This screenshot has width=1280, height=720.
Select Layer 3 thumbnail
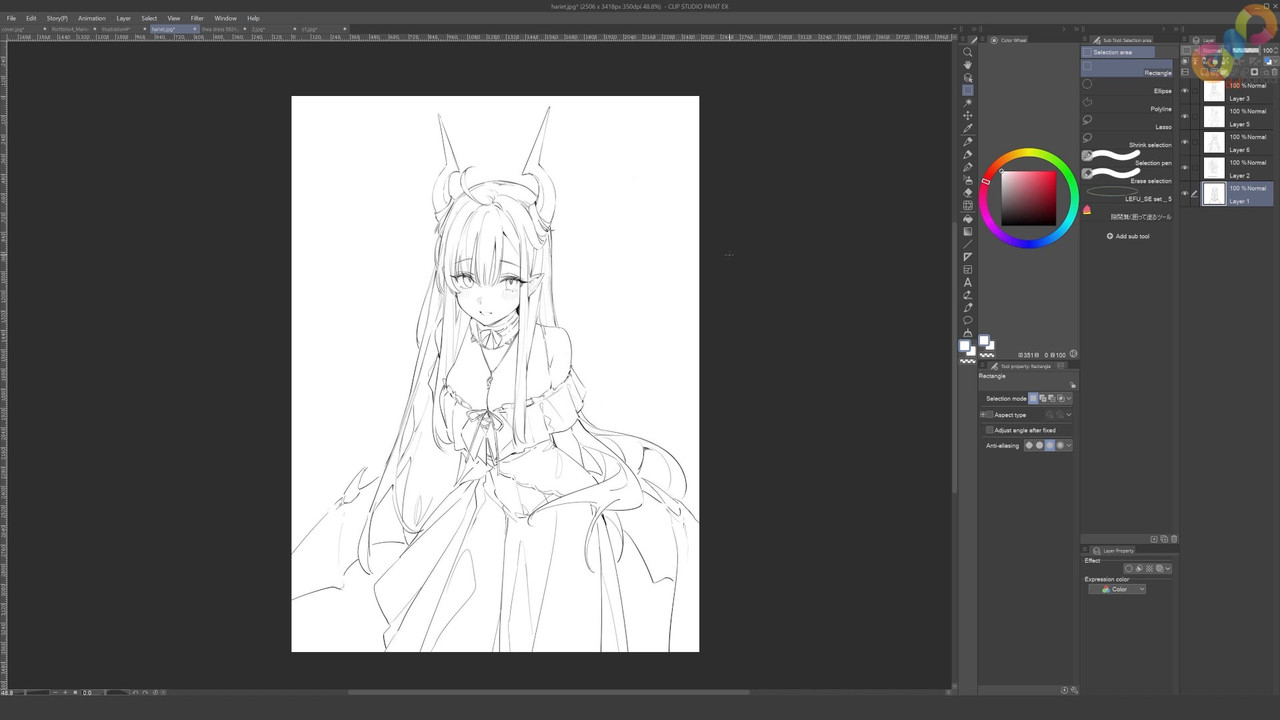tap(1214, 92)
